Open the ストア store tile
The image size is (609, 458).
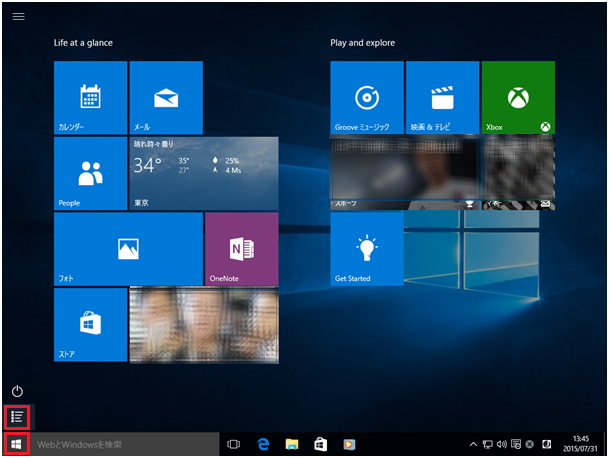pos(90,325)
